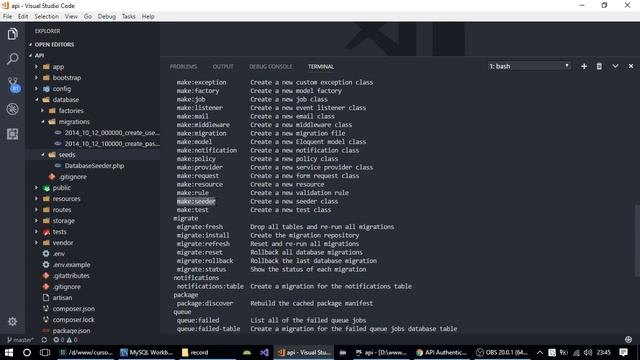The width and height of the screenshot is (640, 360).
Task: Open the Source Control view icon
Action: (x=13, y=84)
